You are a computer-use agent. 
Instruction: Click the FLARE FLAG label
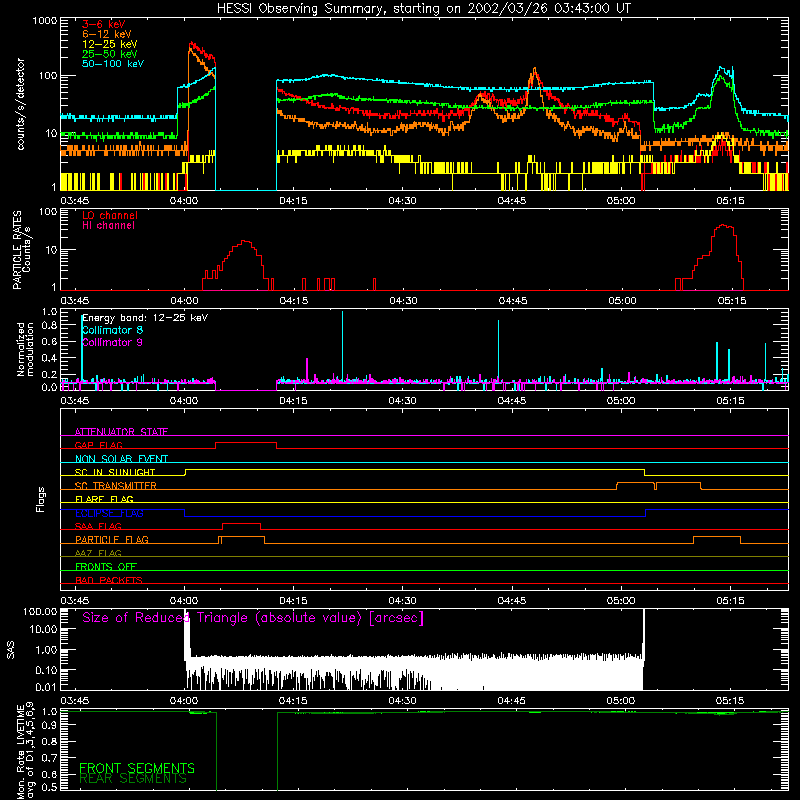104,499
